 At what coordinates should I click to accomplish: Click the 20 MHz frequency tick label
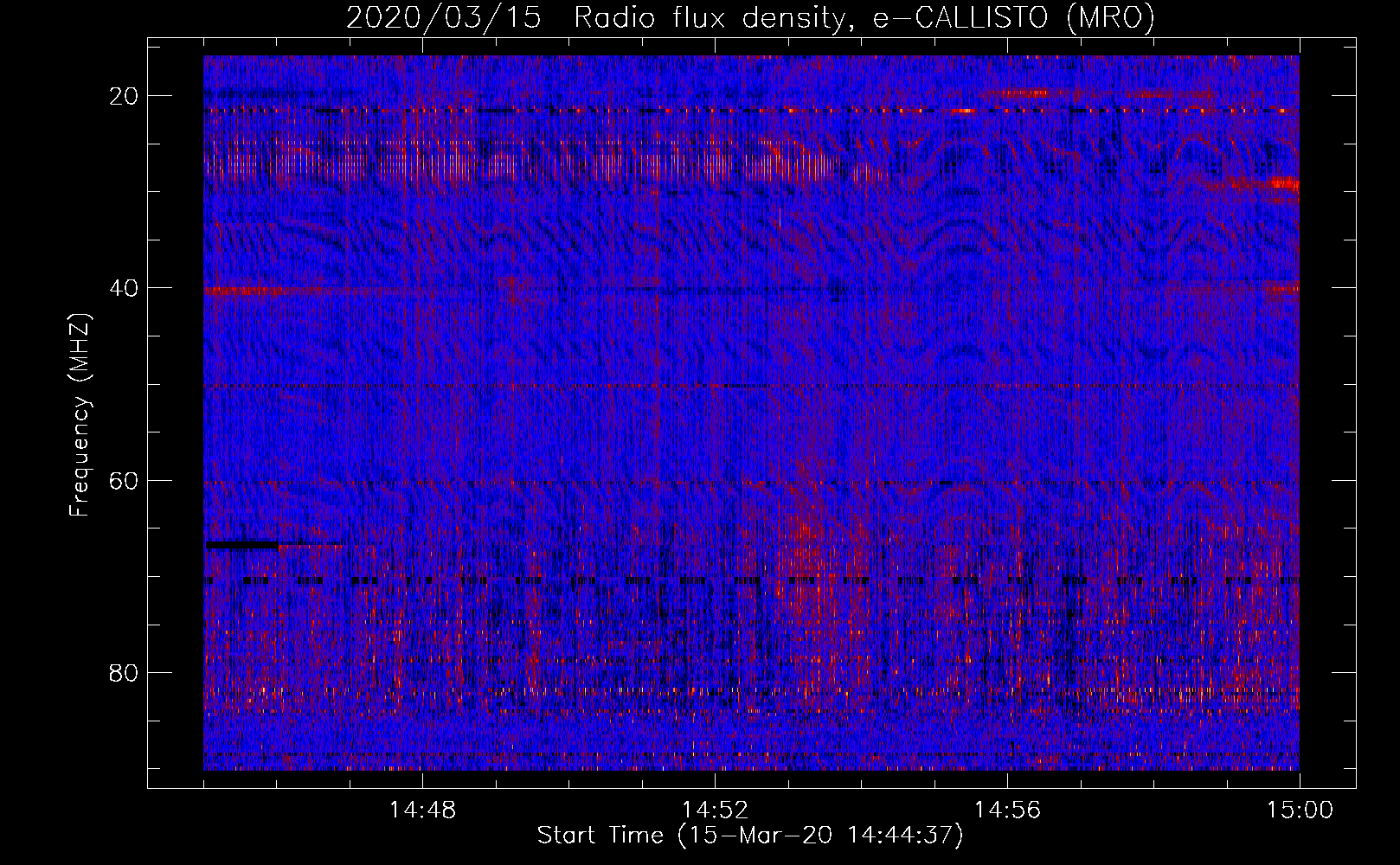click(125, 96)
